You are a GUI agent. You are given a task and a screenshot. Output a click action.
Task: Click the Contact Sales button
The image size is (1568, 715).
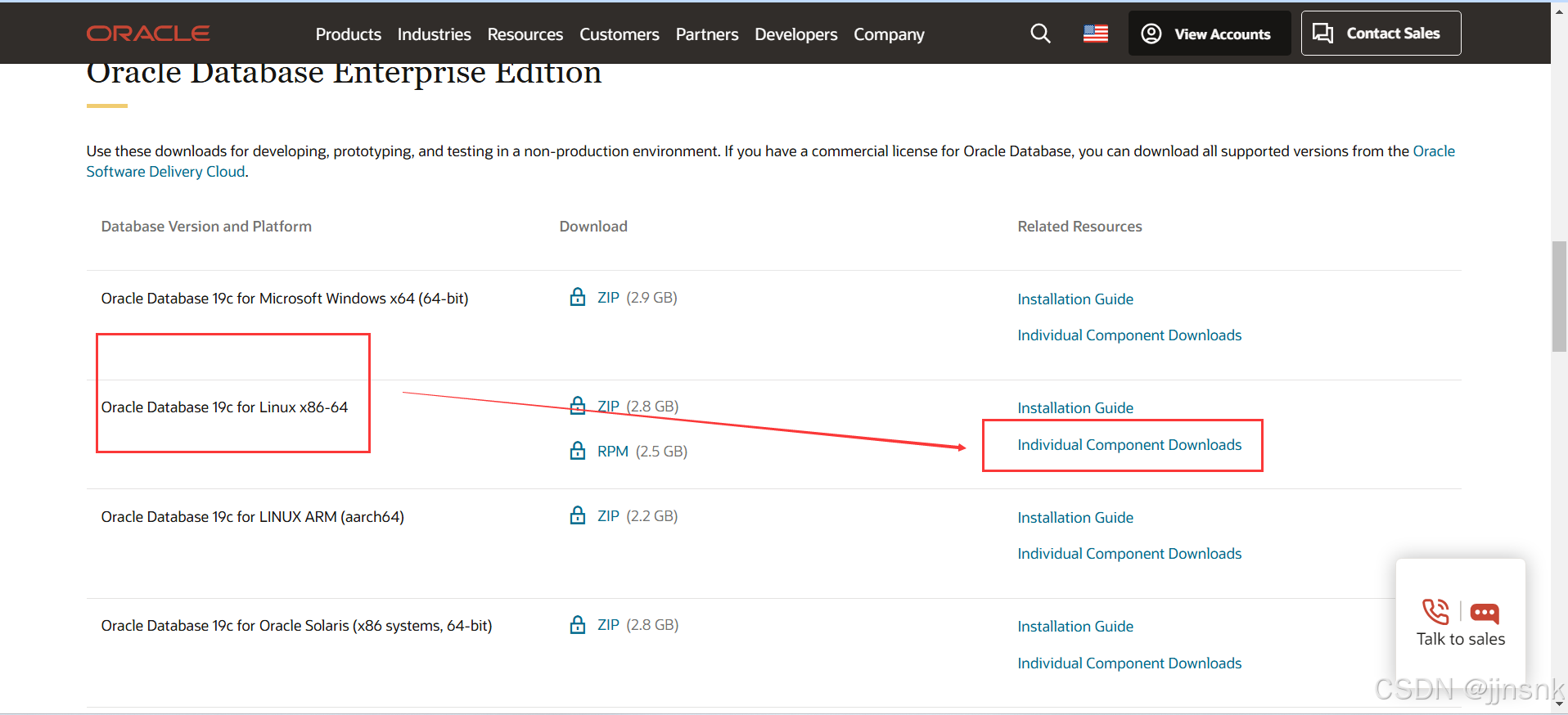(x=1381, y=34)
